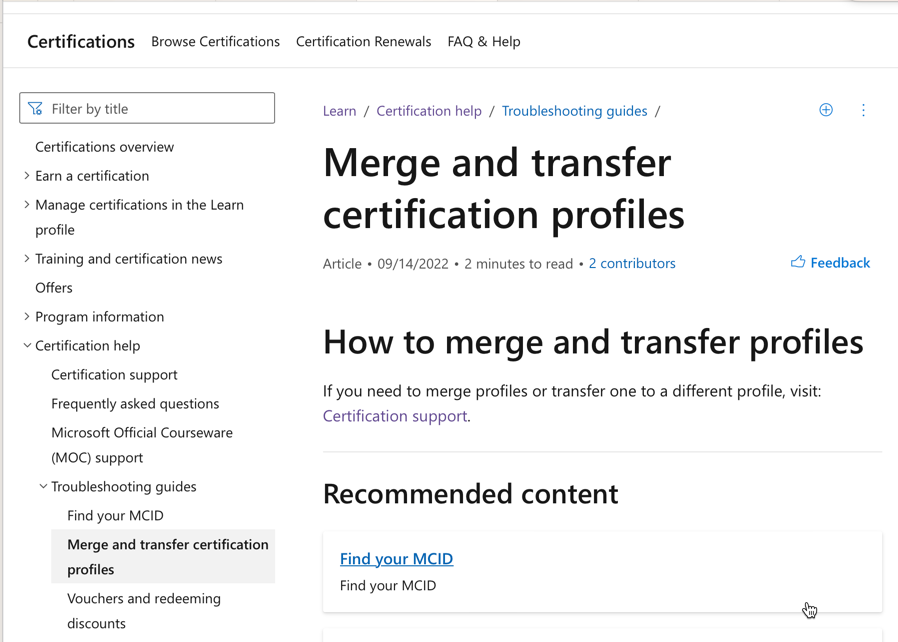The image size is (898, 642).
Task: Go to Troubleshooting guides breadcrumb
Action: [x=574, y=111]
